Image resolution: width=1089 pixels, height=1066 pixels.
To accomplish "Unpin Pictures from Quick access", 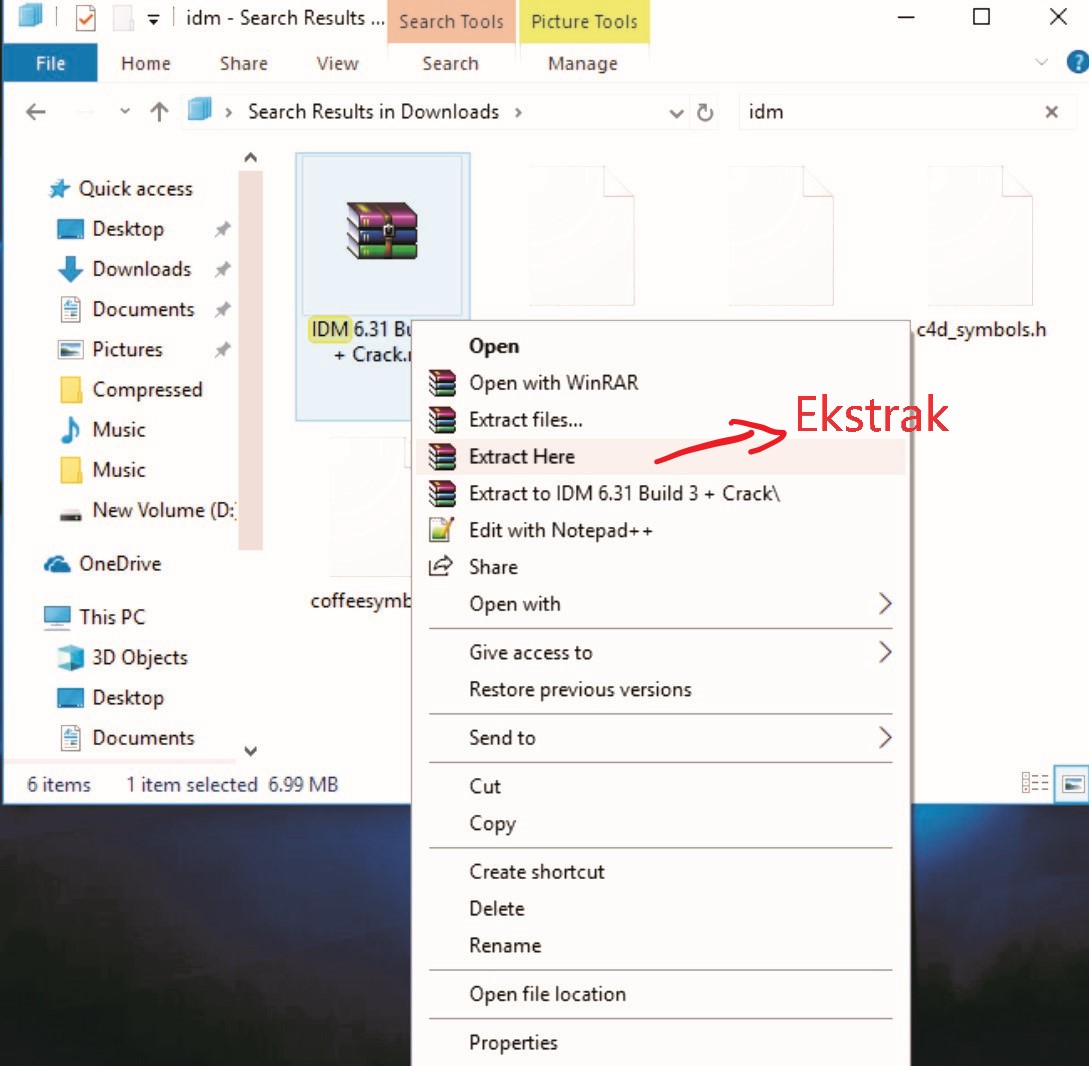I will click(x=222, y=350).
